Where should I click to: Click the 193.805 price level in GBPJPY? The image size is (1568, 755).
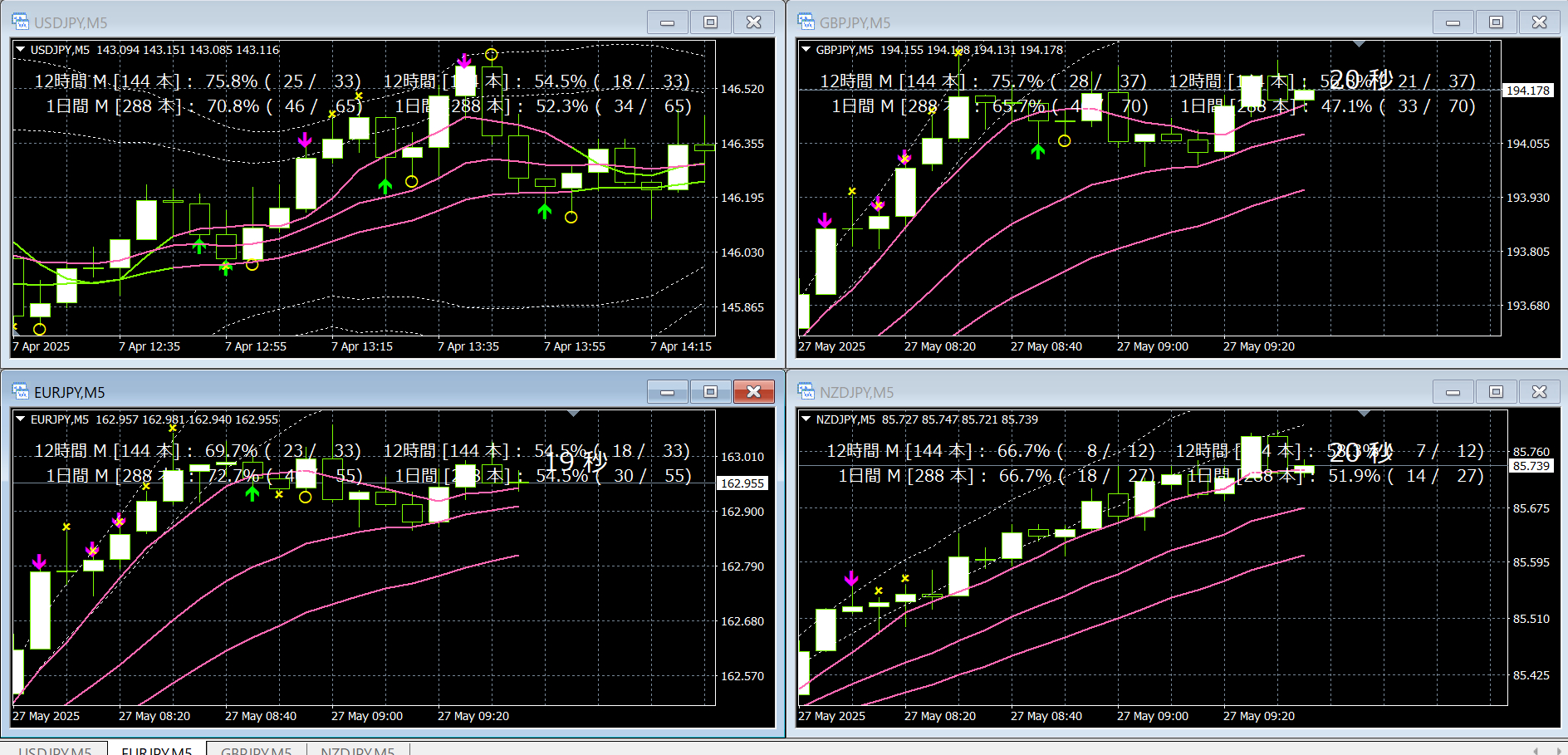coord(1528,252)
